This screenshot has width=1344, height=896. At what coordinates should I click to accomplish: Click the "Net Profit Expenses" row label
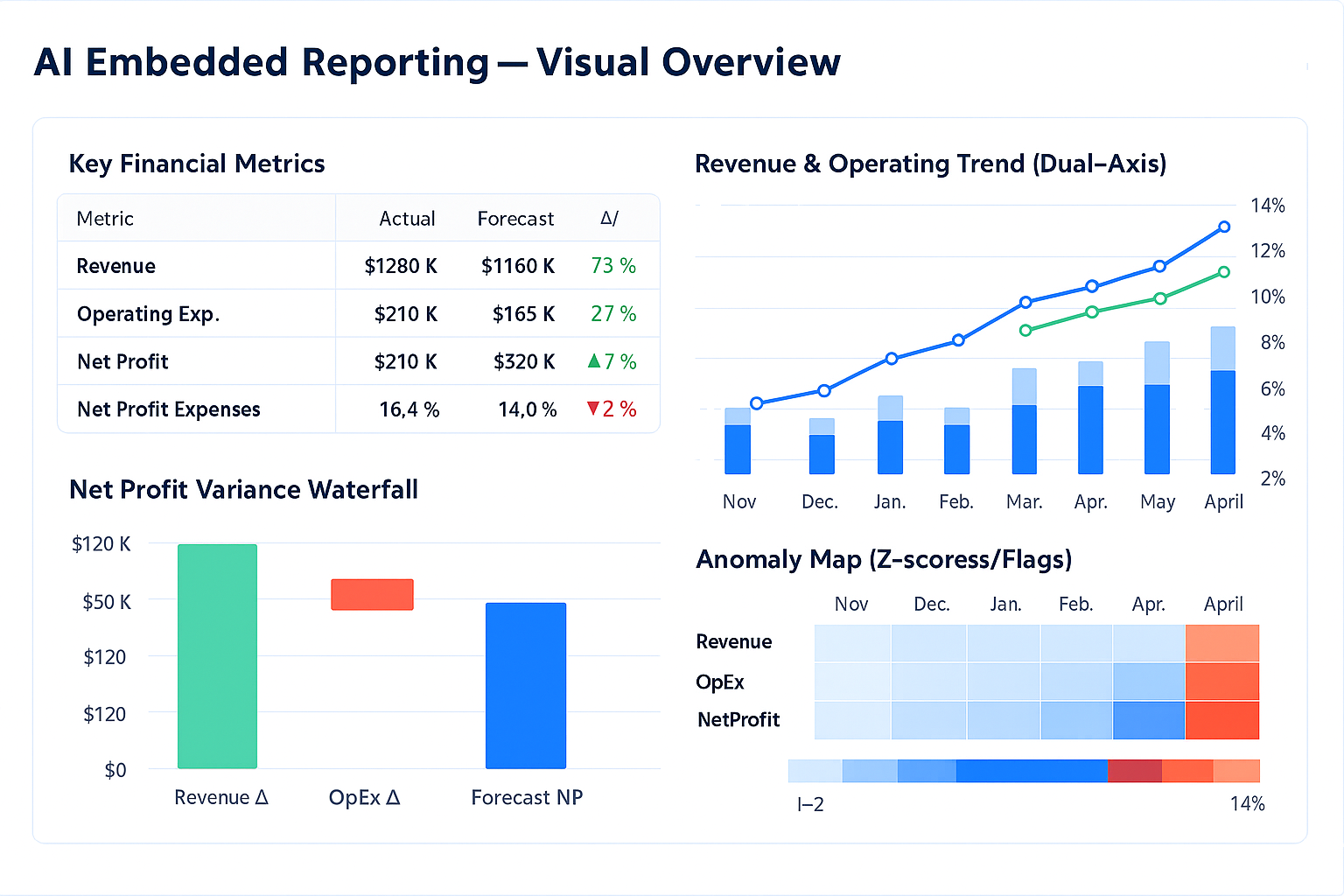click(x=169, y=409)
